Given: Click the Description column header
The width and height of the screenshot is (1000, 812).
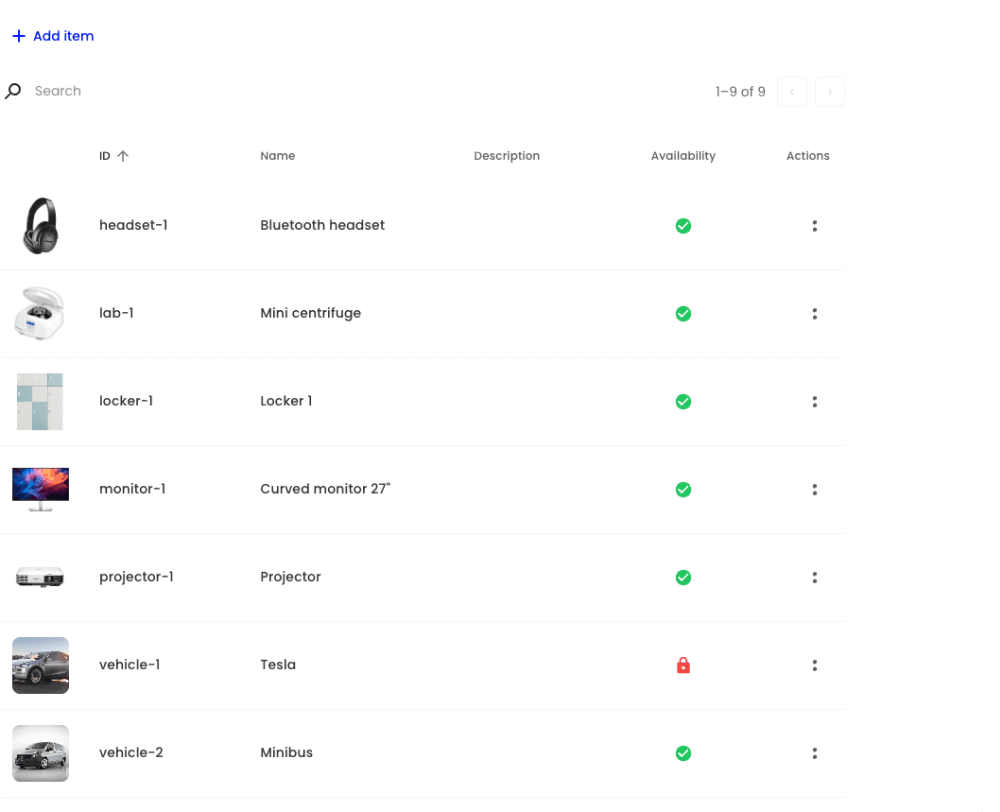Looking at the screenshot, I should (506, 156).
